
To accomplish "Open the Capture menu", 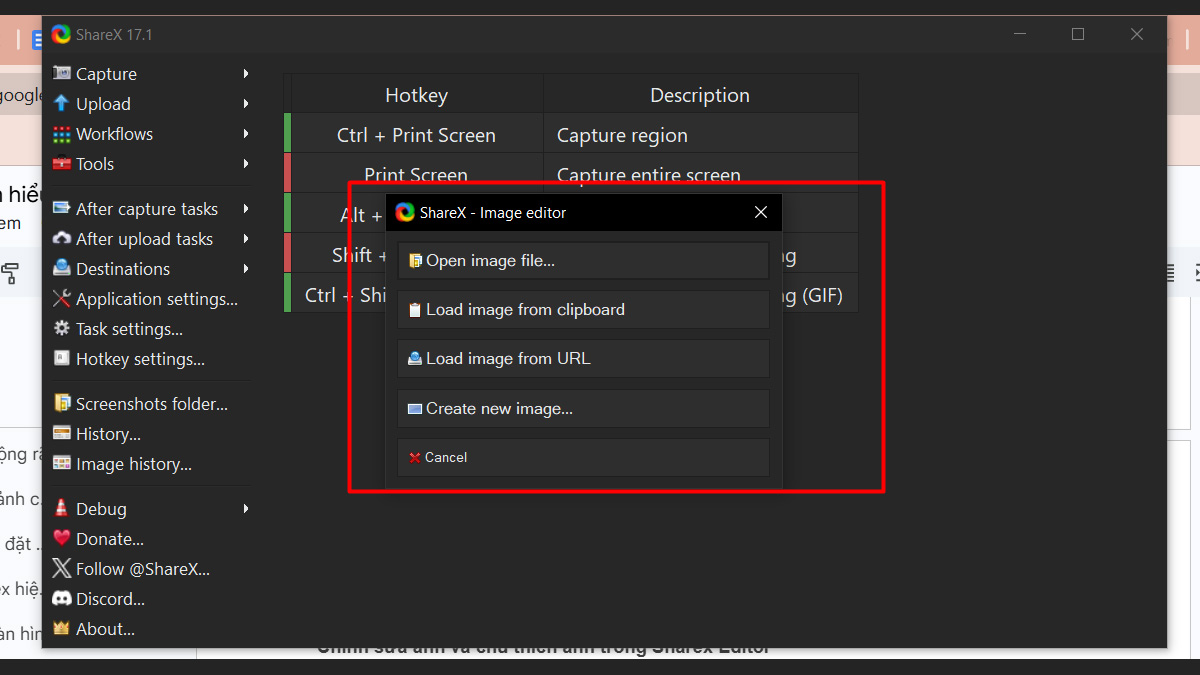I will pyautogui.click(x=151, y=74).
